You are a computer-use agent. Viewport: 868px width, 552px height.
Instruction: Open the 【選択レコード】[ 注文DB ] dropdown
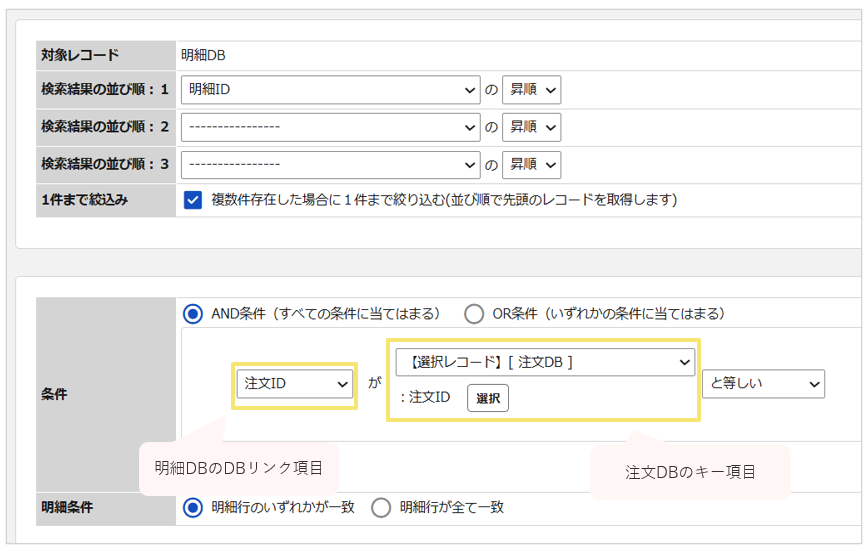click(545, 362)
